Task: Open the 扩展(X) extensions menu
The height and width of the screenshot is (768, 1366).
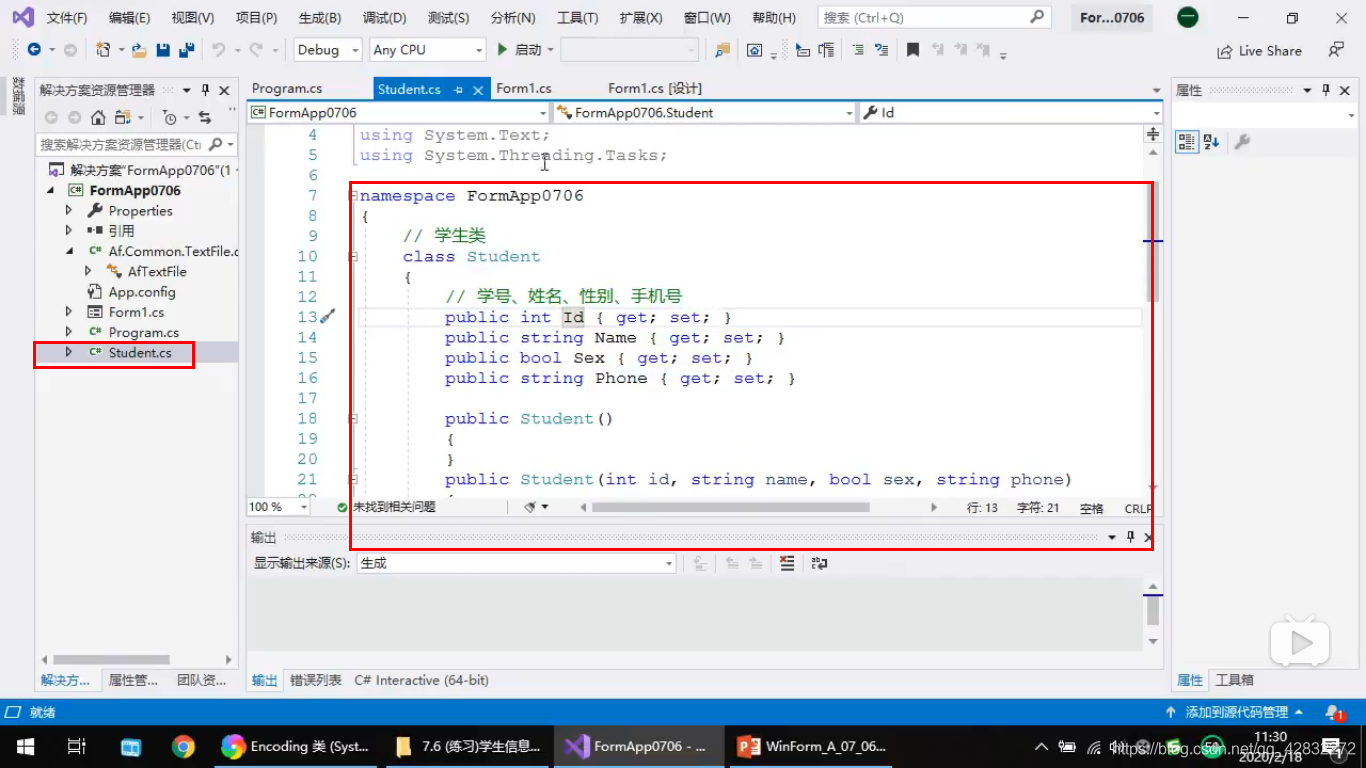Action: [641, 18]
